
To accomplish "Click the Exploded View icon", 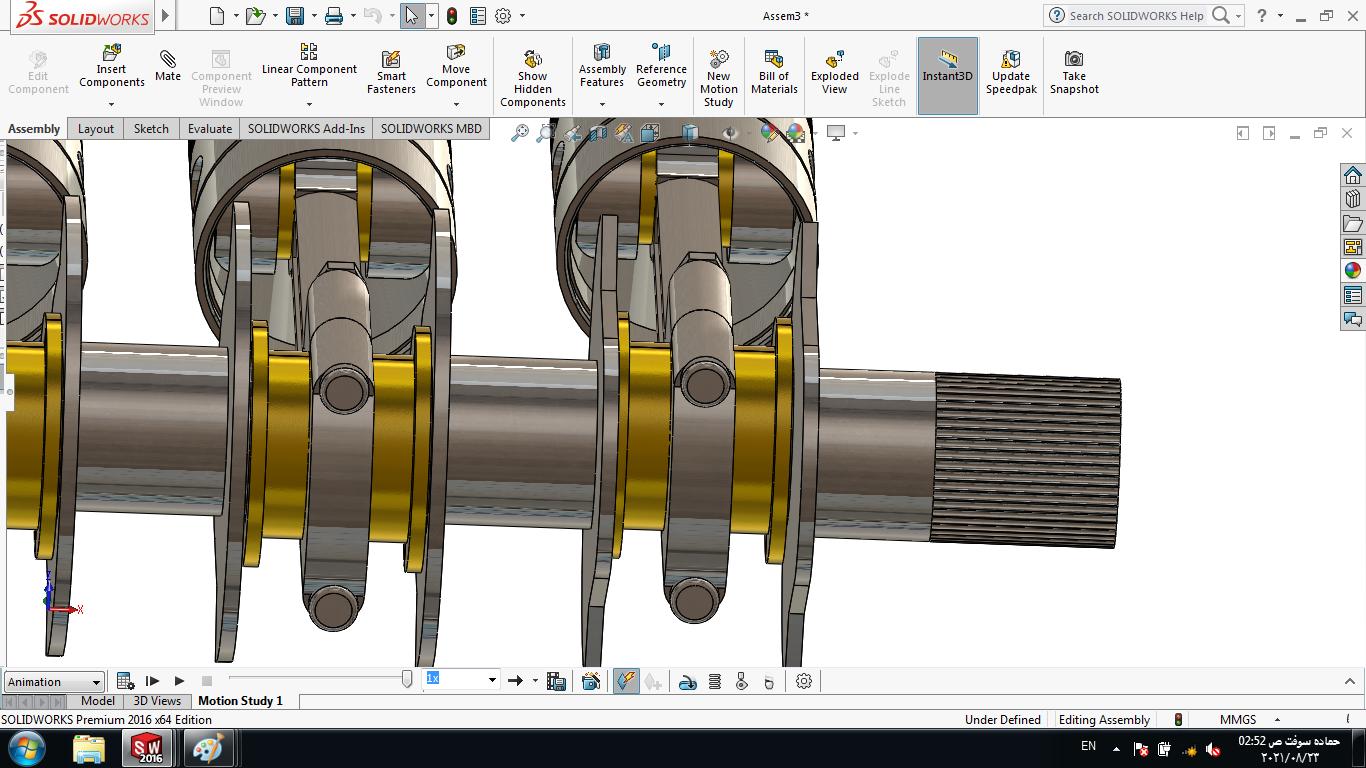I will (835, 72).
